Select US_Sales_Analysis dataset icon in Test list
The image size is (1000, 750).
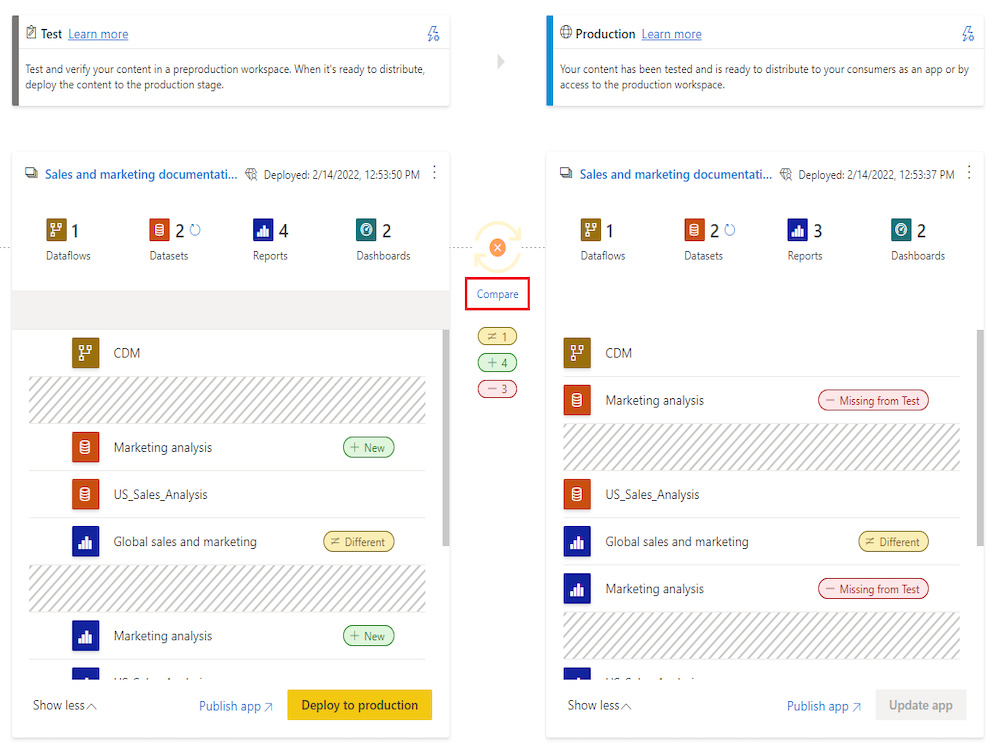pos(85,494)
